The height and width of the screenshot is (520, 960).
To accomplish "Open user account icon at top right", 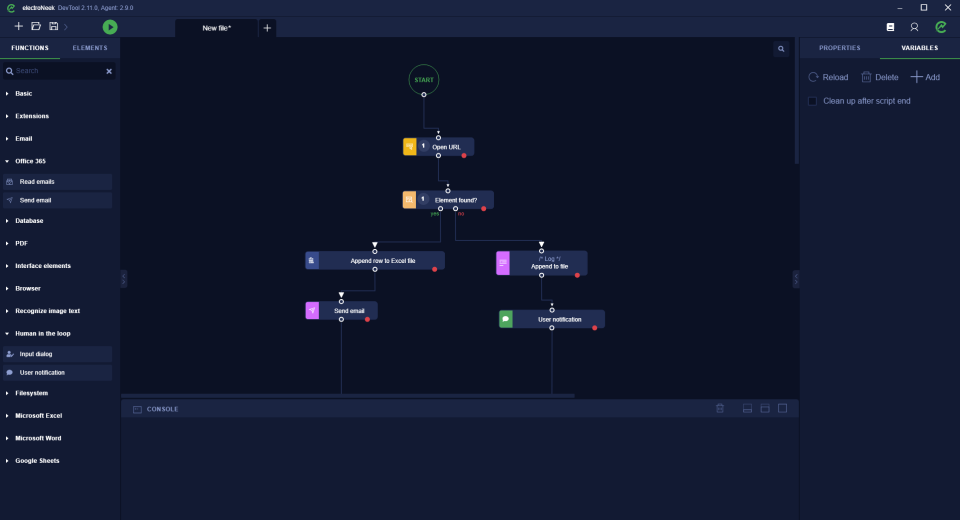I will coord(914,27).
